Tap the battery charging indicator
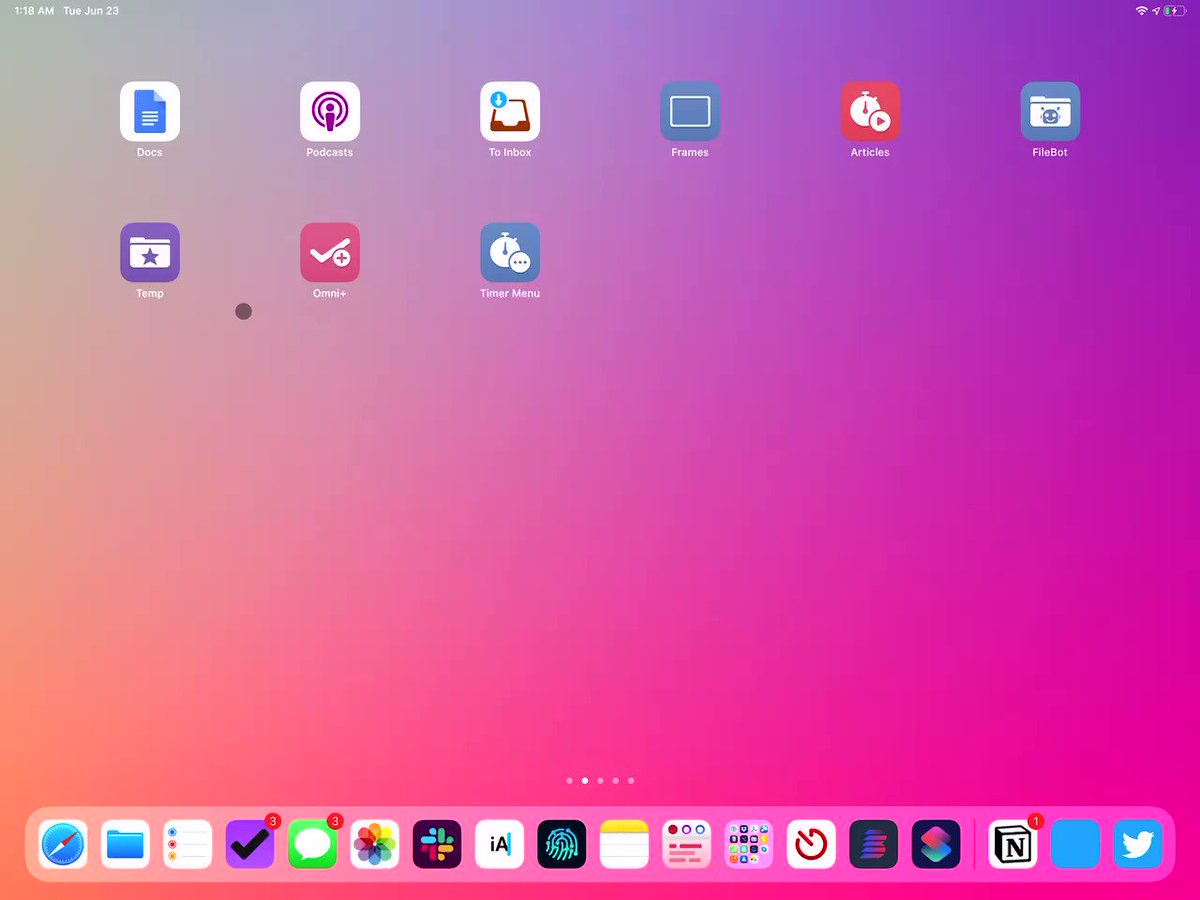Viewport: 1200px width, 900px height. point(1174,10)
